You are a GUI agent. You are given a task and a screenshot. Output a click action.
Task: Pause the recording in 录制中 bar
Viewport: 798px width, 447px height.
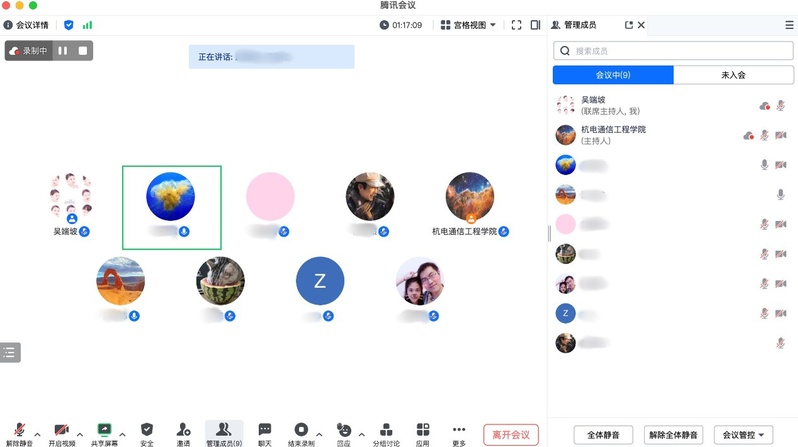pyautogui.click(x=63, y=50)
